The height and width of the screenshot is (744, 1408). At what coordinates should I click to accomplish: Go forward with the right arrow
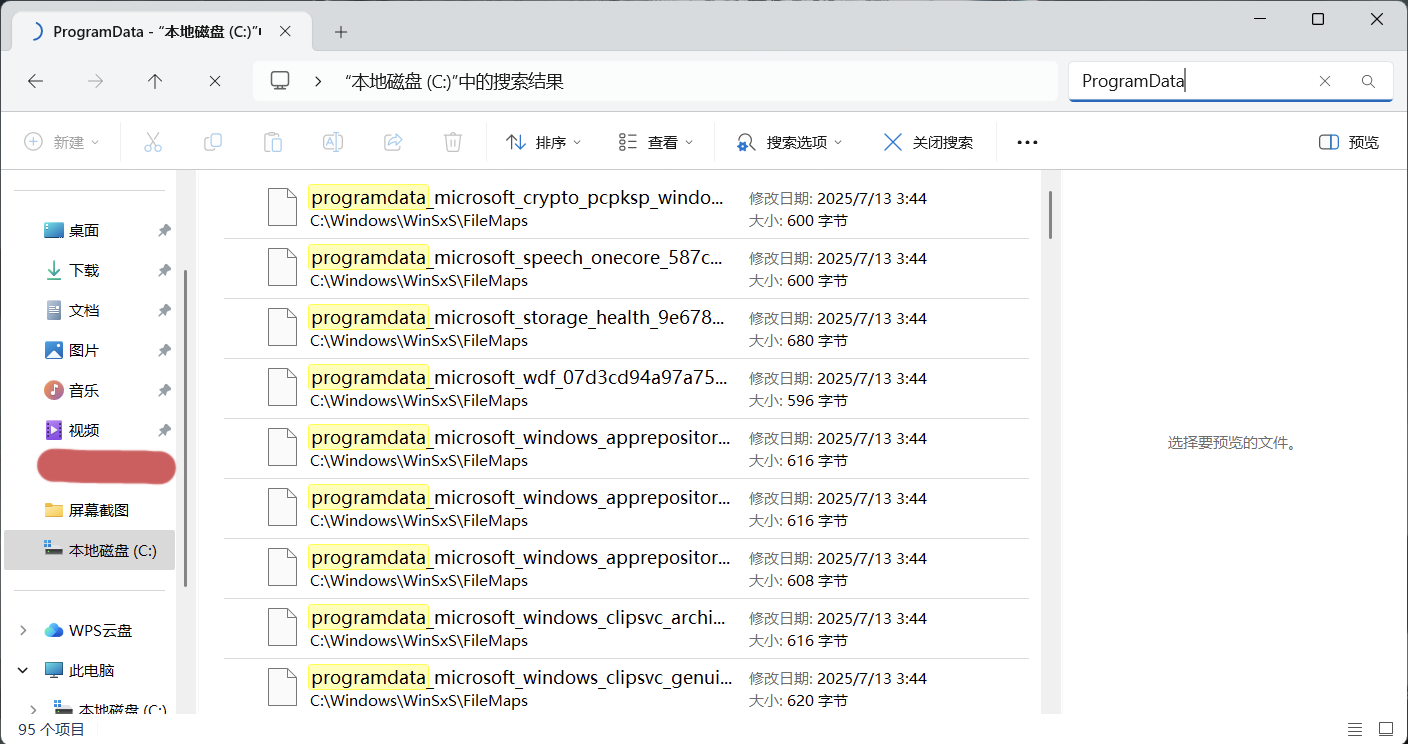tap(96, 81)
